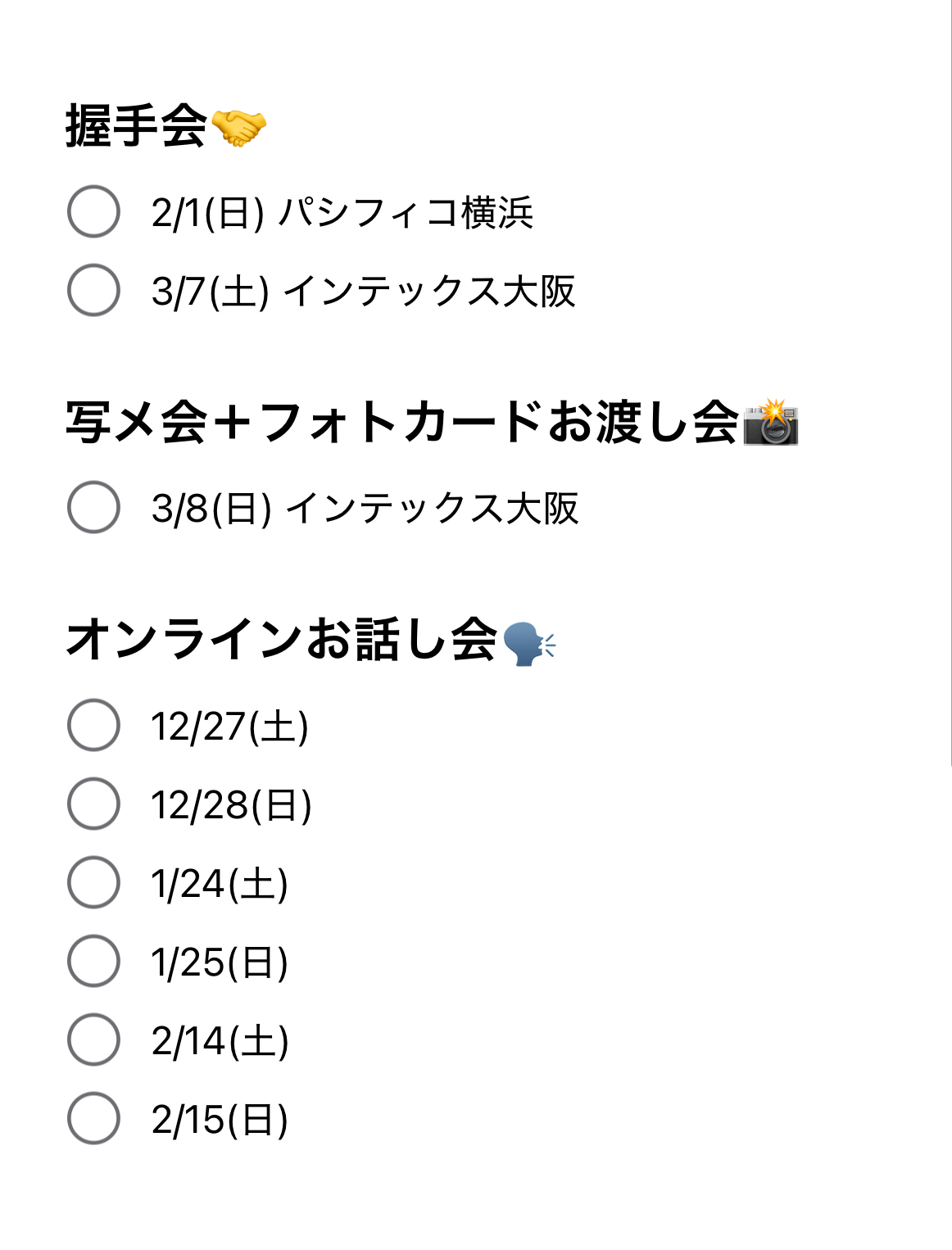Viewport: 952px width, 1250px height.
Task: Click the 握手会 section heading
Action: point(136,126)
